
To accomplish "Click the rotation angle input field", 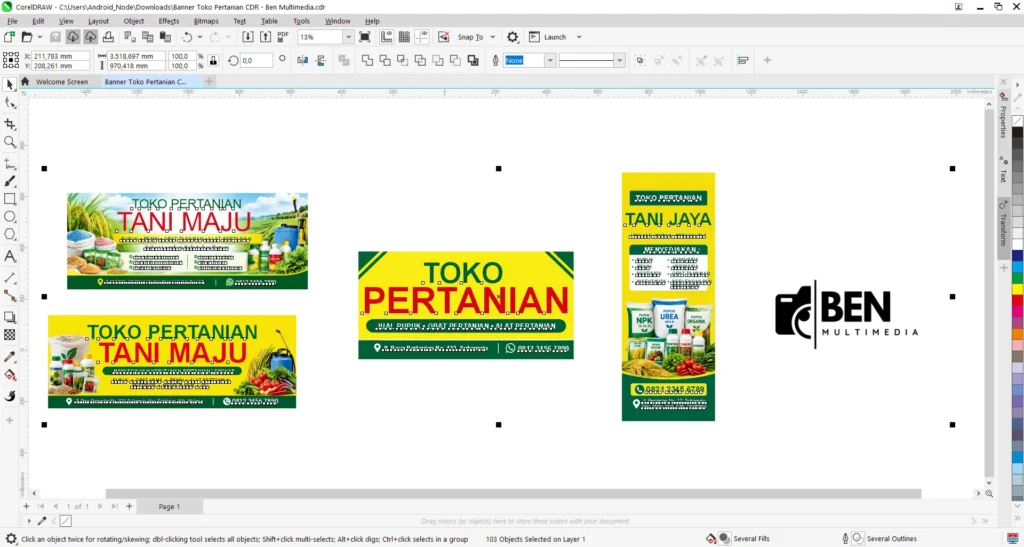I will pos(256,61).
